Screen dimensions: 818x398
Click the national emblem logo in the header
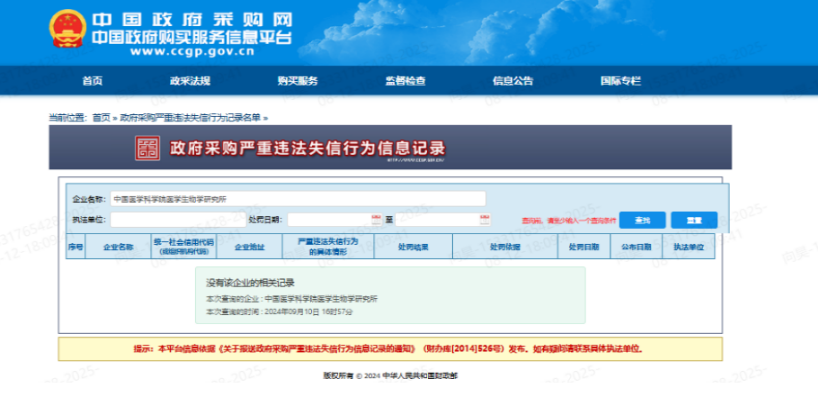click(67, 29)
